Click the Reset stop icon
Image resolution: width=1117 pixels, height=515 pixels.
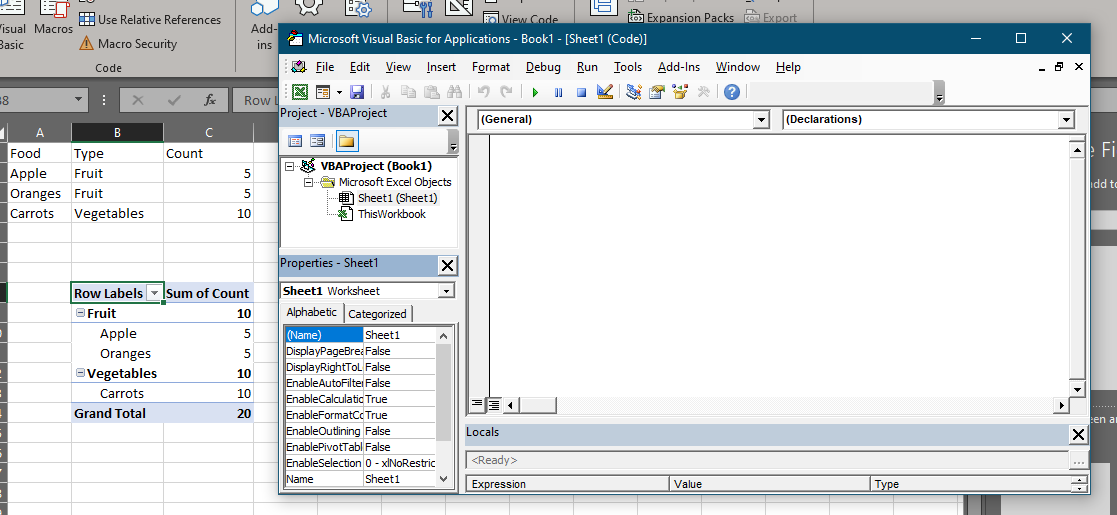click(581, 93)
